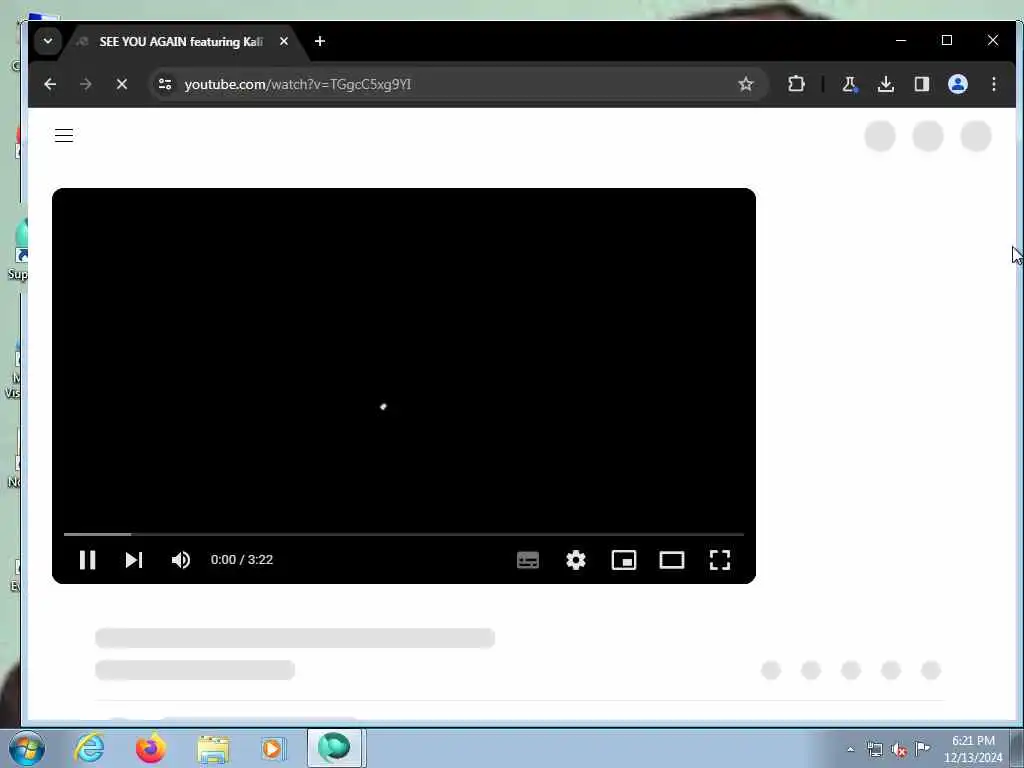Skip to the next video

[x=134, y=560]
